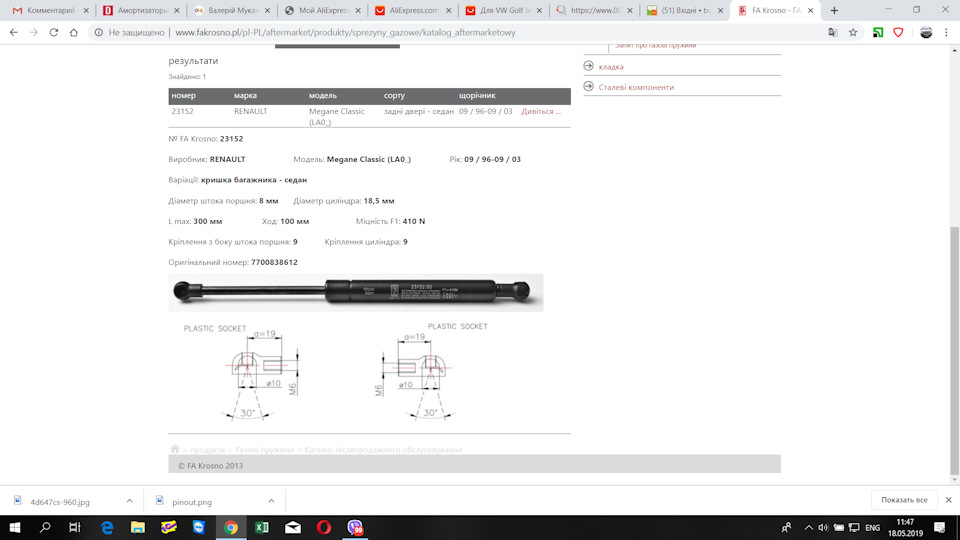
Task: Open downloaded file 4d647cs-960.jpg
Action: click(x=60, y=501)
